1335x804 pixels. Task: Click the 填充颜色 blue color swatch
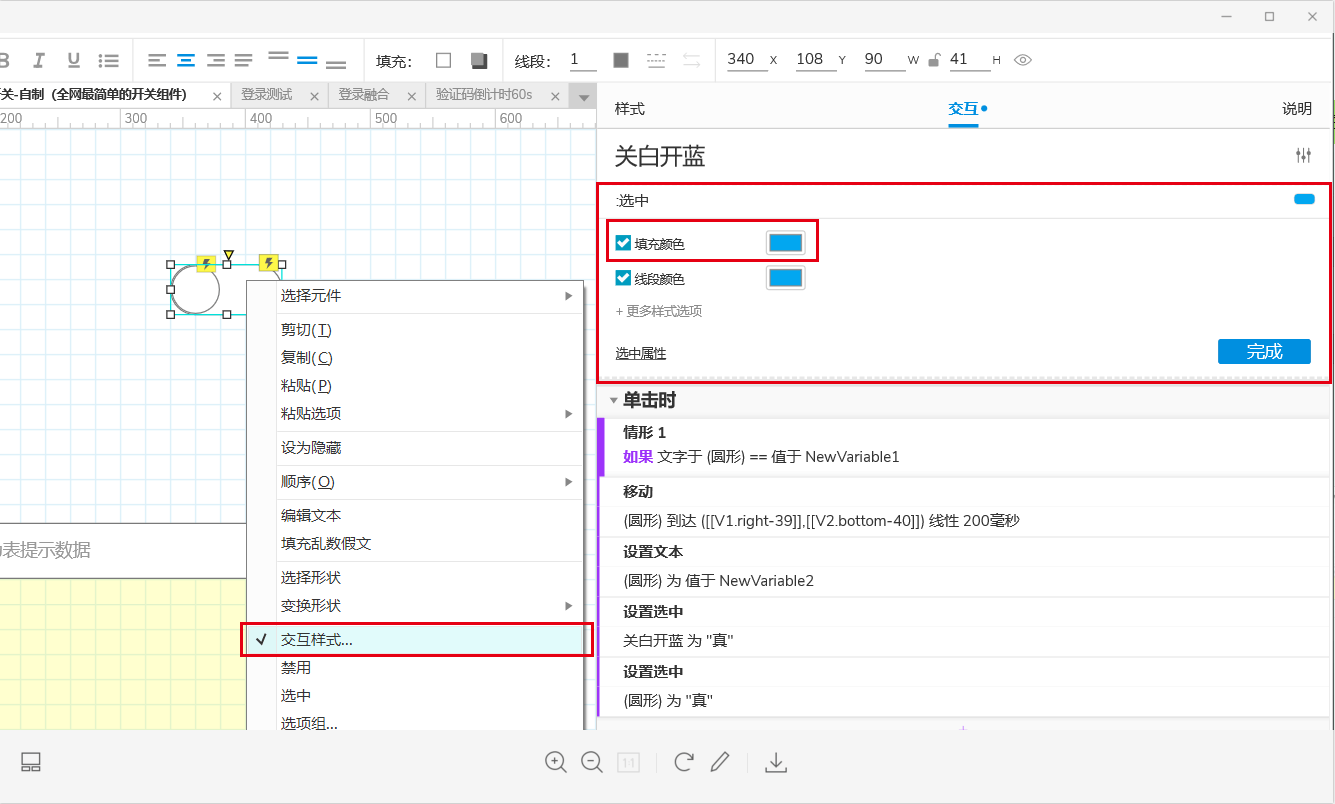point(785,241)
